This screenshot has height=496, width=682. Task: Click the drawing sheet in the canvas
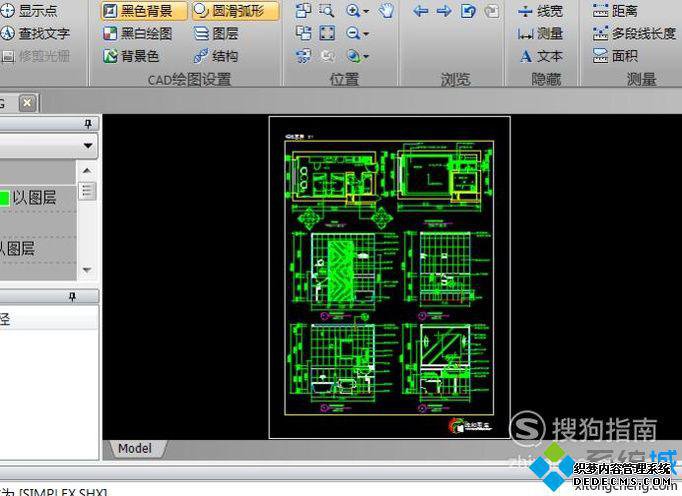[x=389, y=277]
